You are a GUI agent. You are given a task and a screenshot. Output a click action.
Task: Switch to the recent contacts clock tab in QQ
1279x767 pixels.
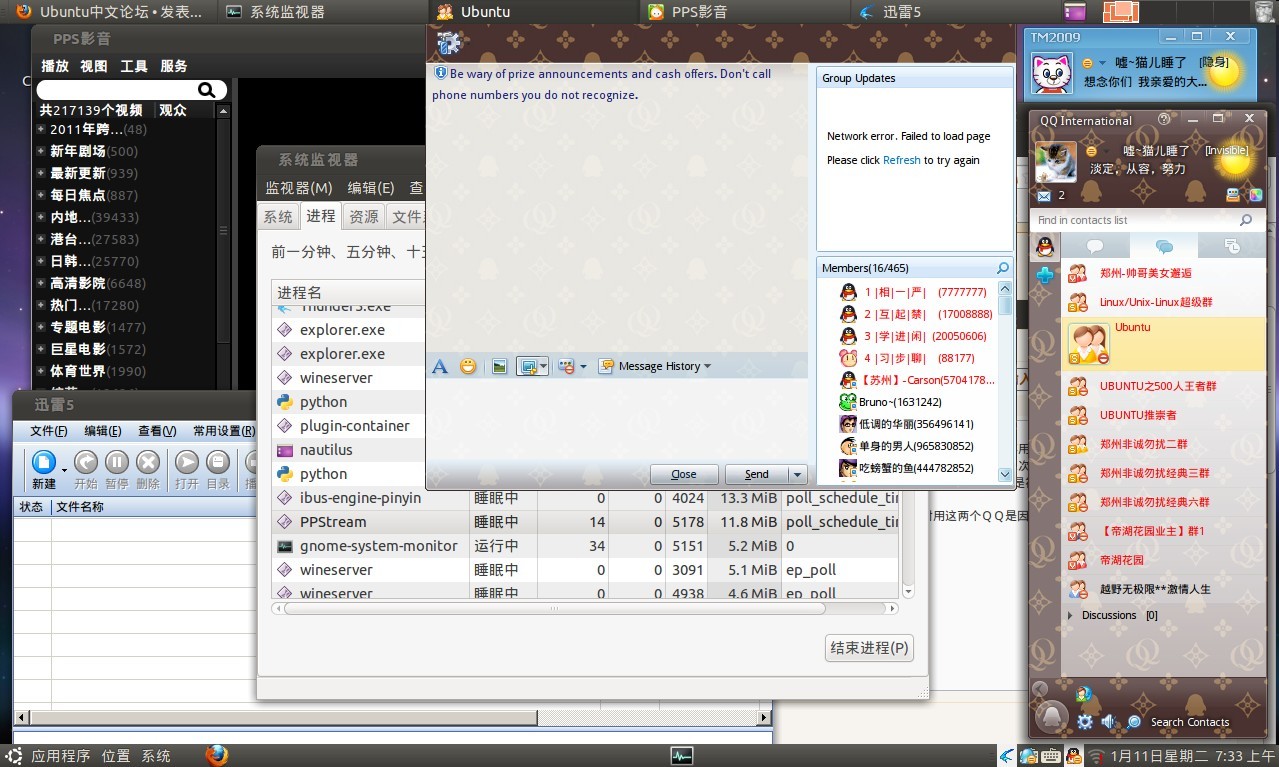coord(1232,246)
